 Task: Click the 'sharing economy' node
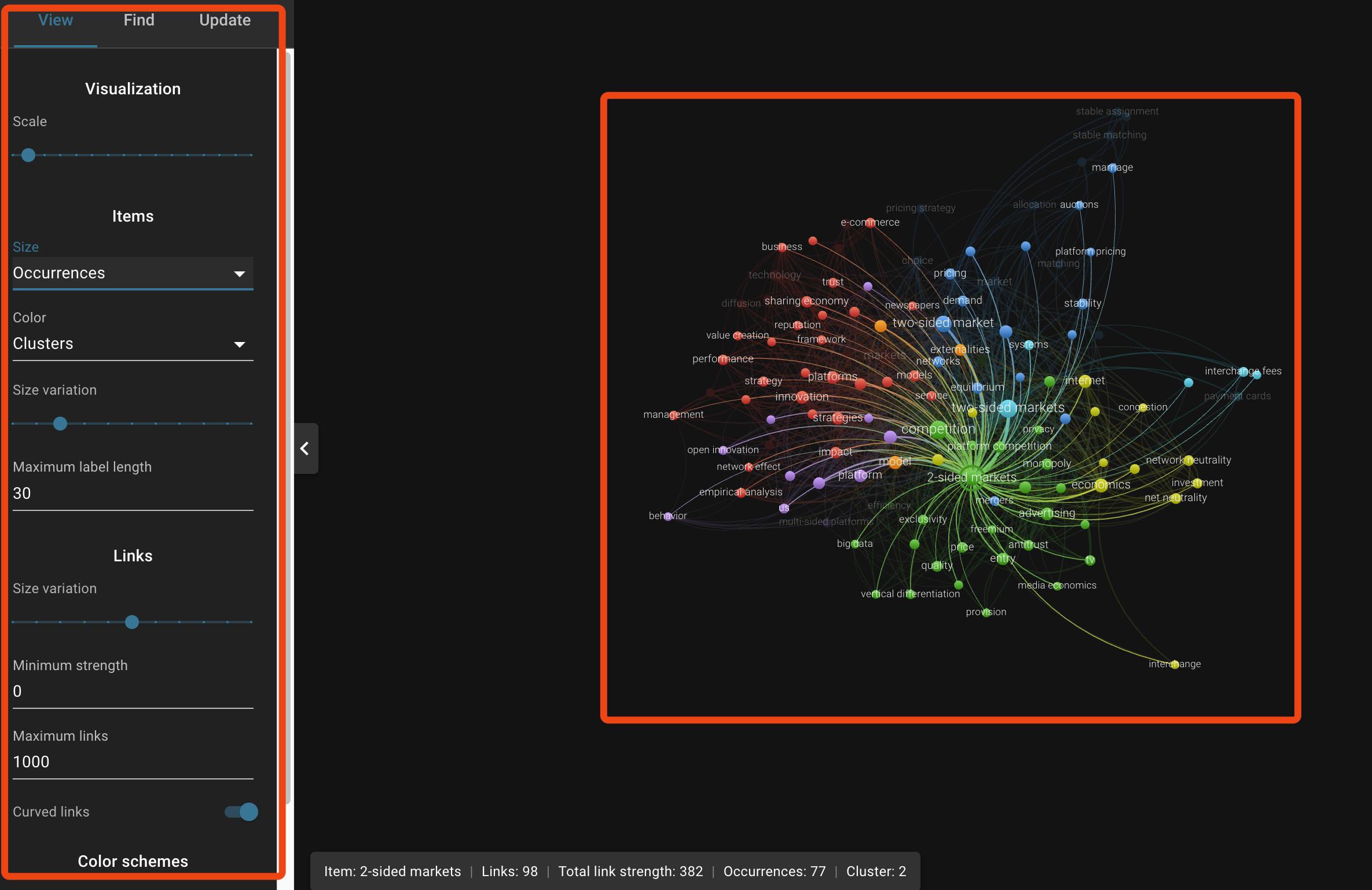(x=807, y=301)
